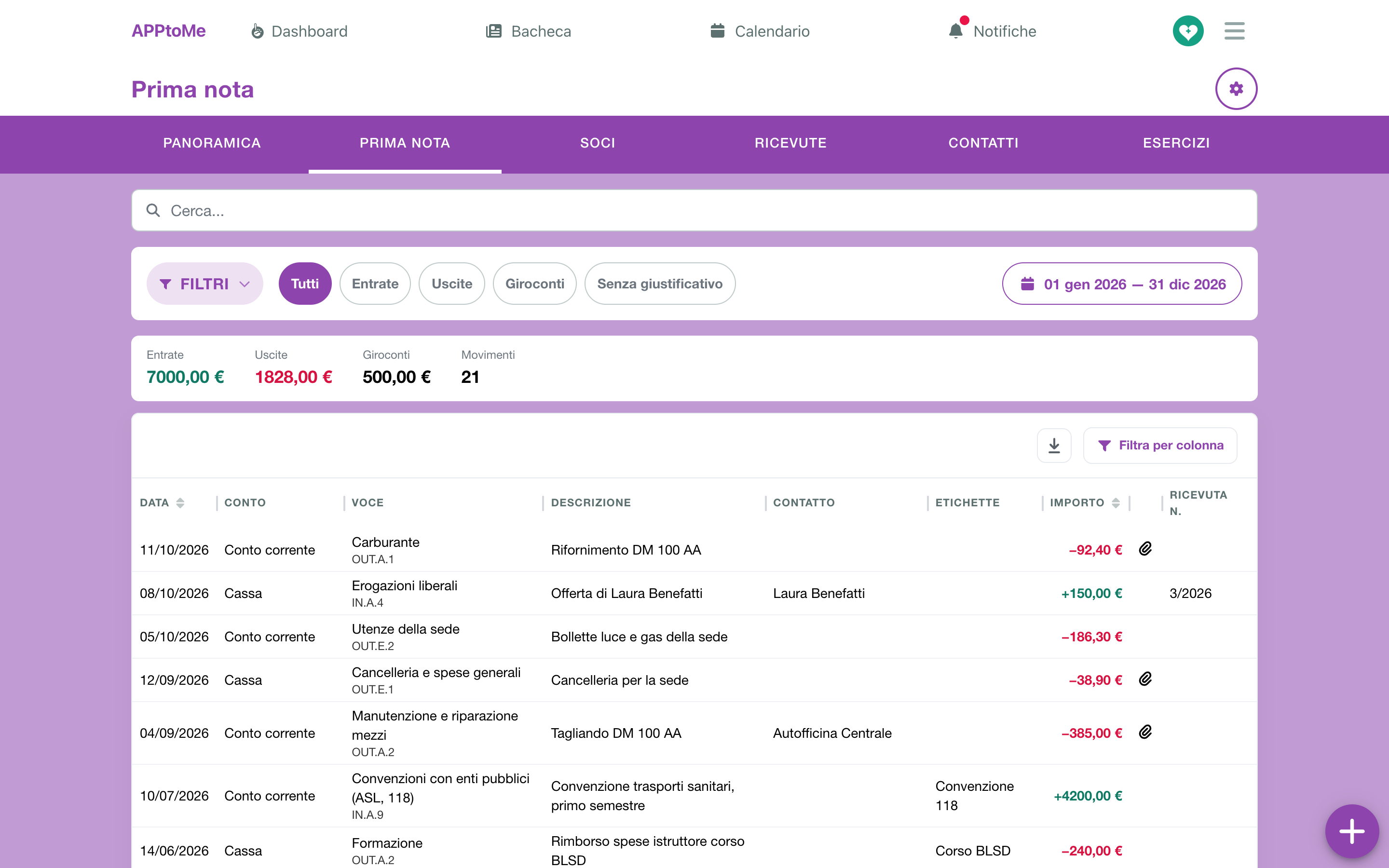The image size is (1389, 868).
Task: Open the hamburger menu icon
Action: (x=1234, y=31)
